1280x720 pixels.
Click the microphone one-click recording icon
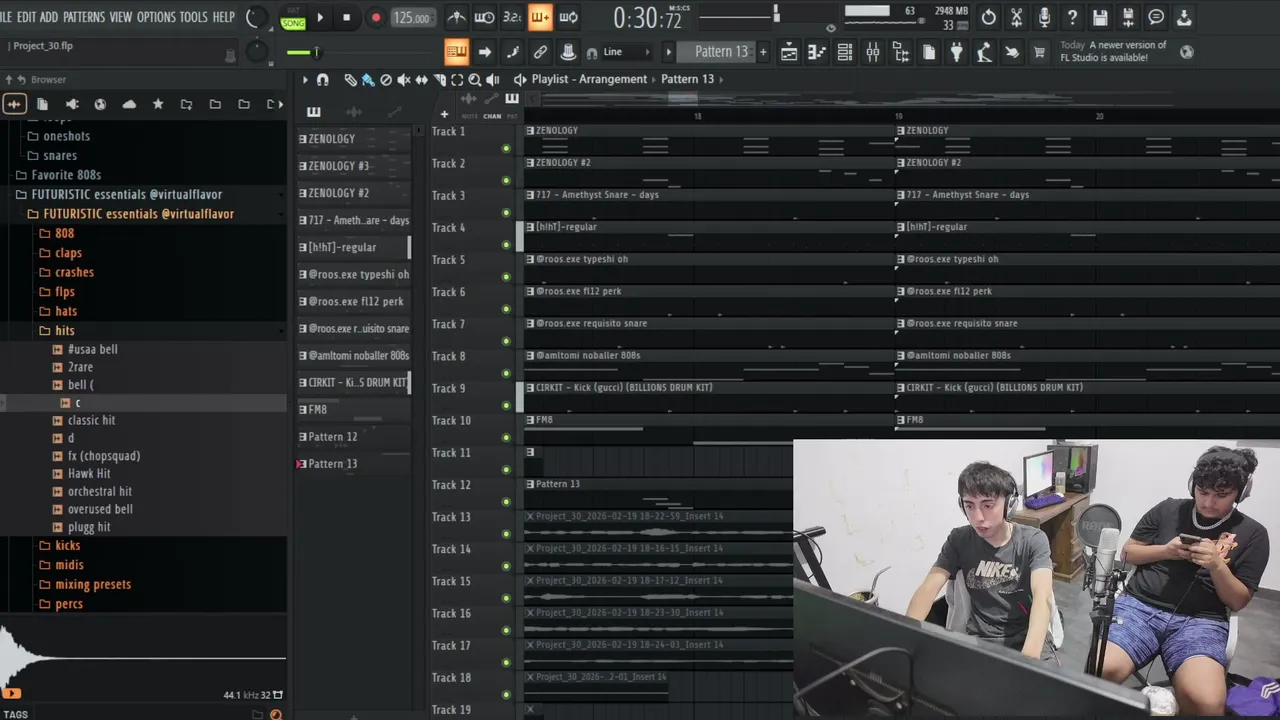(1044, 17)
